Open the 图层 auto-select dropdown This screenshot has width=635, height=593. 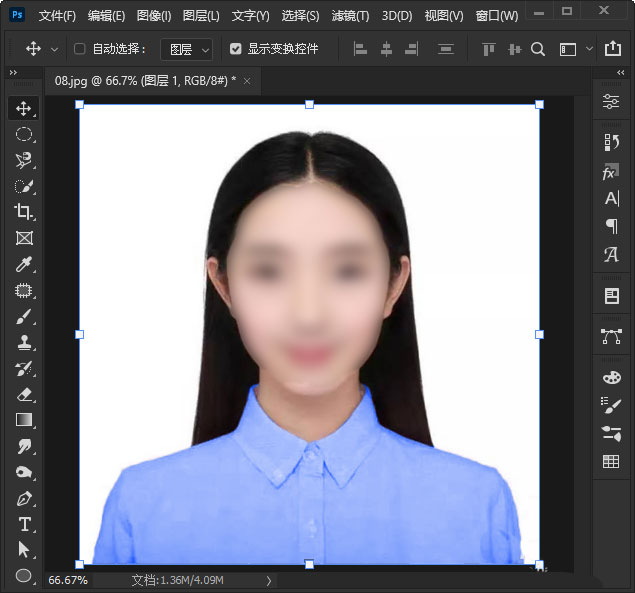pyautogui.click(x=187, y=49)
